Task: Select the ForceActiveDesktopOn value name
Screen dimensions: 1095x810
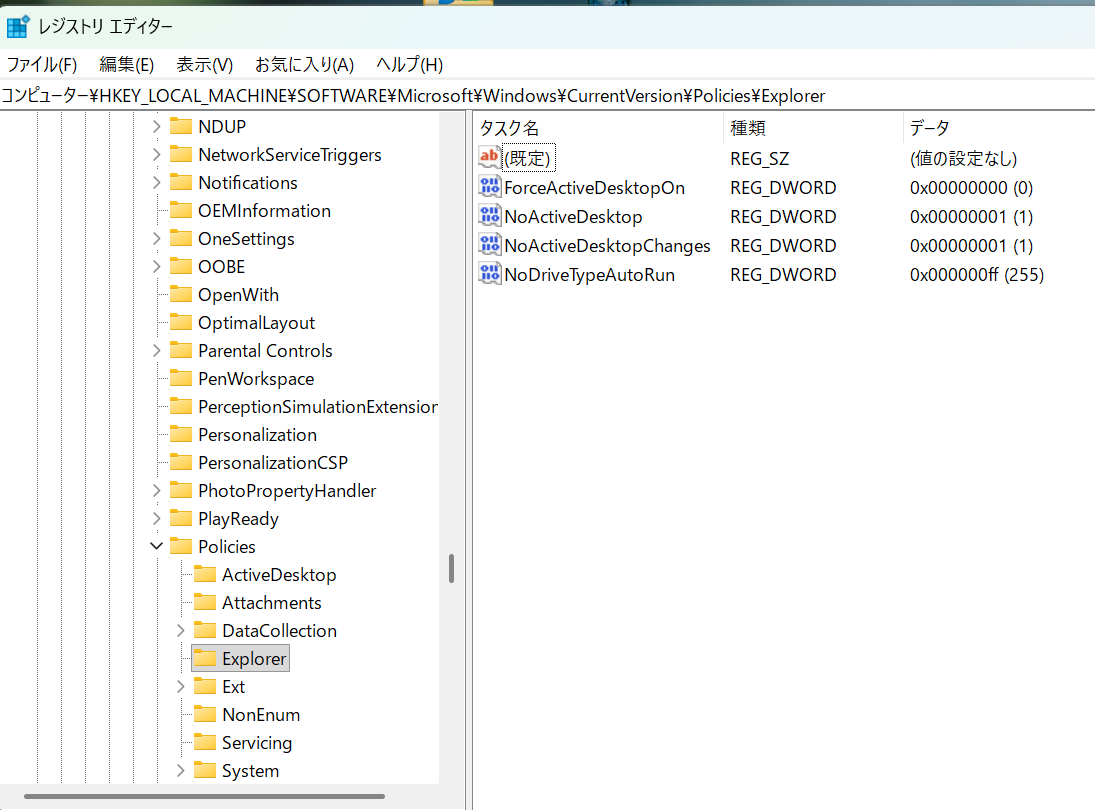Action: click(594, 188)
